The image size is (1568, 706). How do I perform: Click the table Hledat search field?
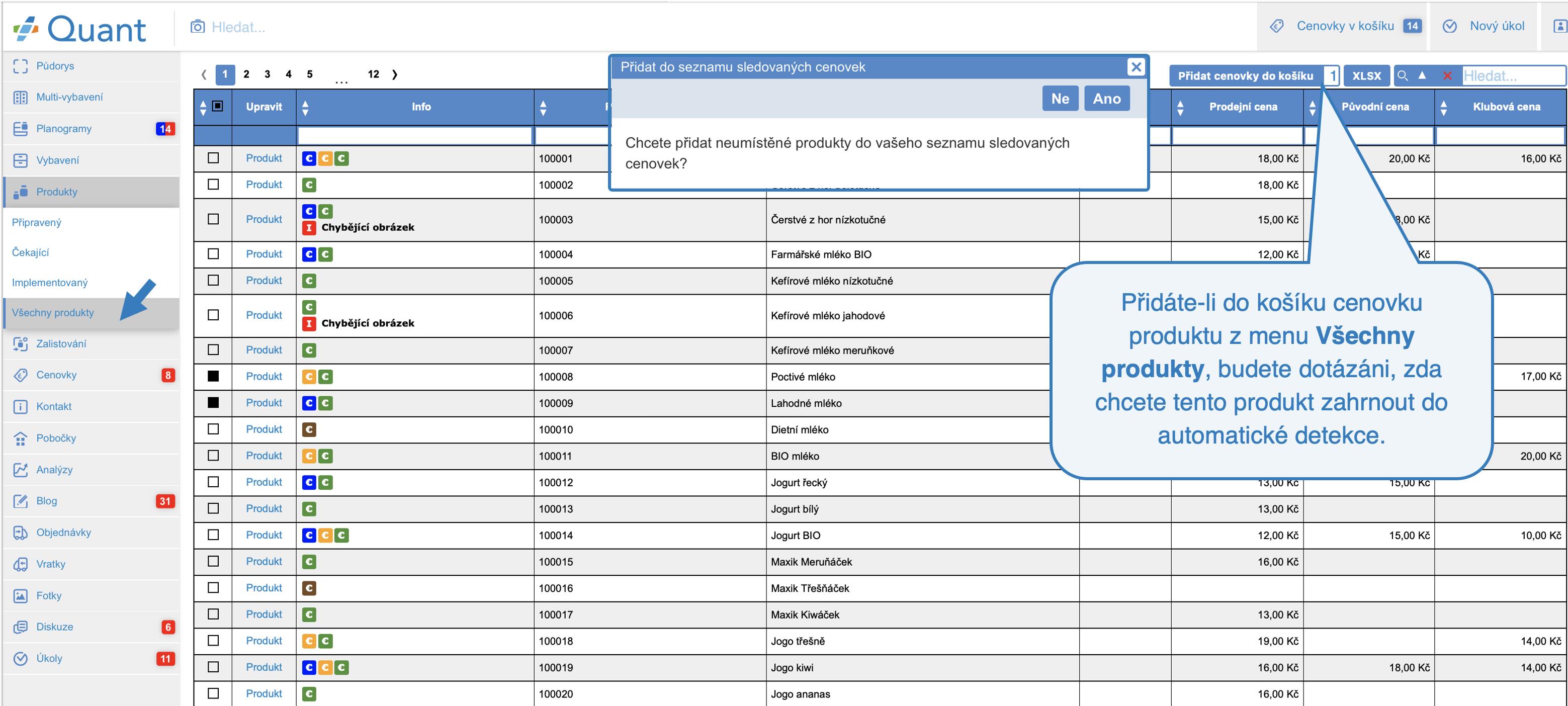[x=1513, y=75]
